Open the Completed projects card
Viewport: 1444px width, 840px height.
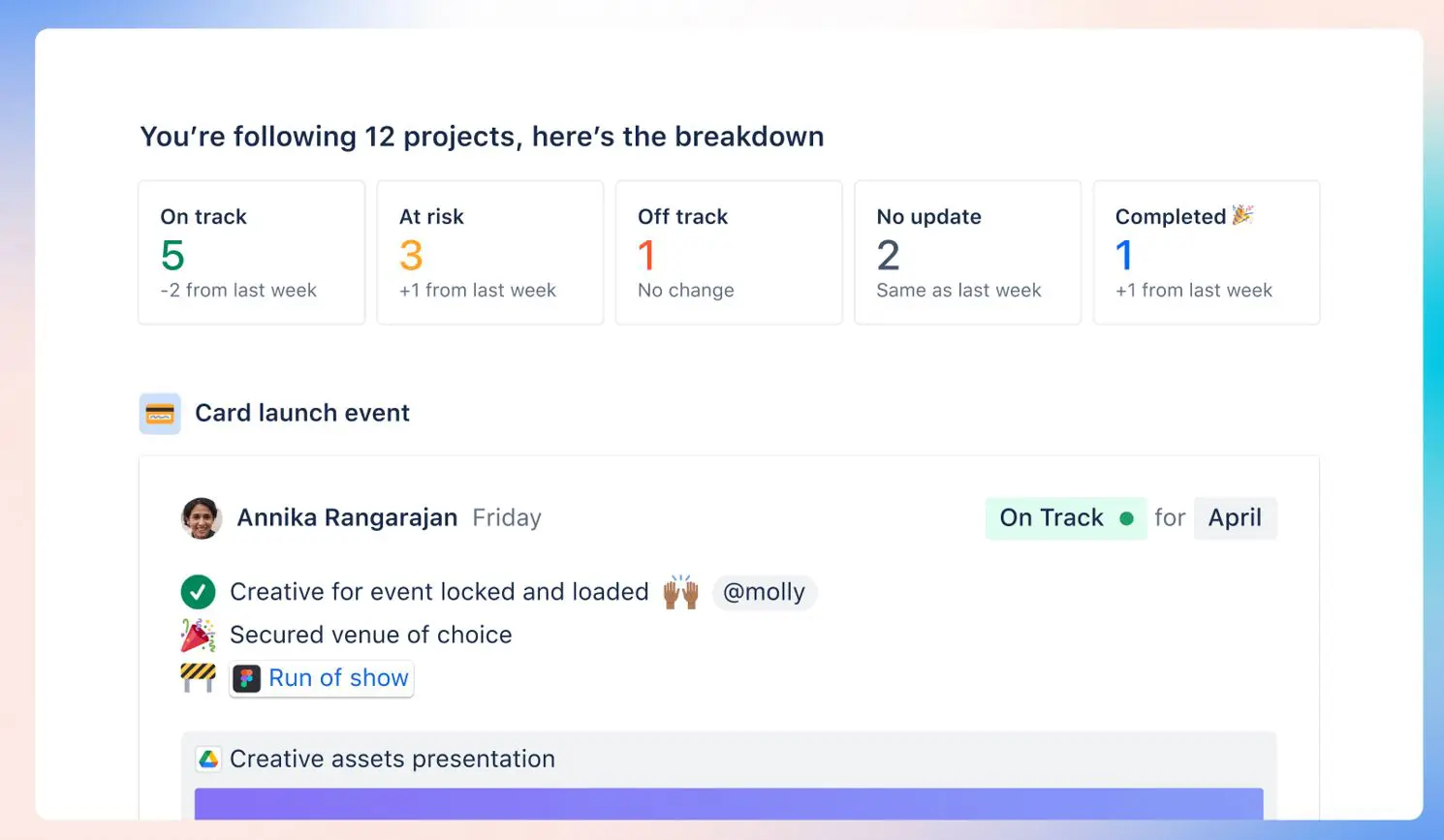1207,252
